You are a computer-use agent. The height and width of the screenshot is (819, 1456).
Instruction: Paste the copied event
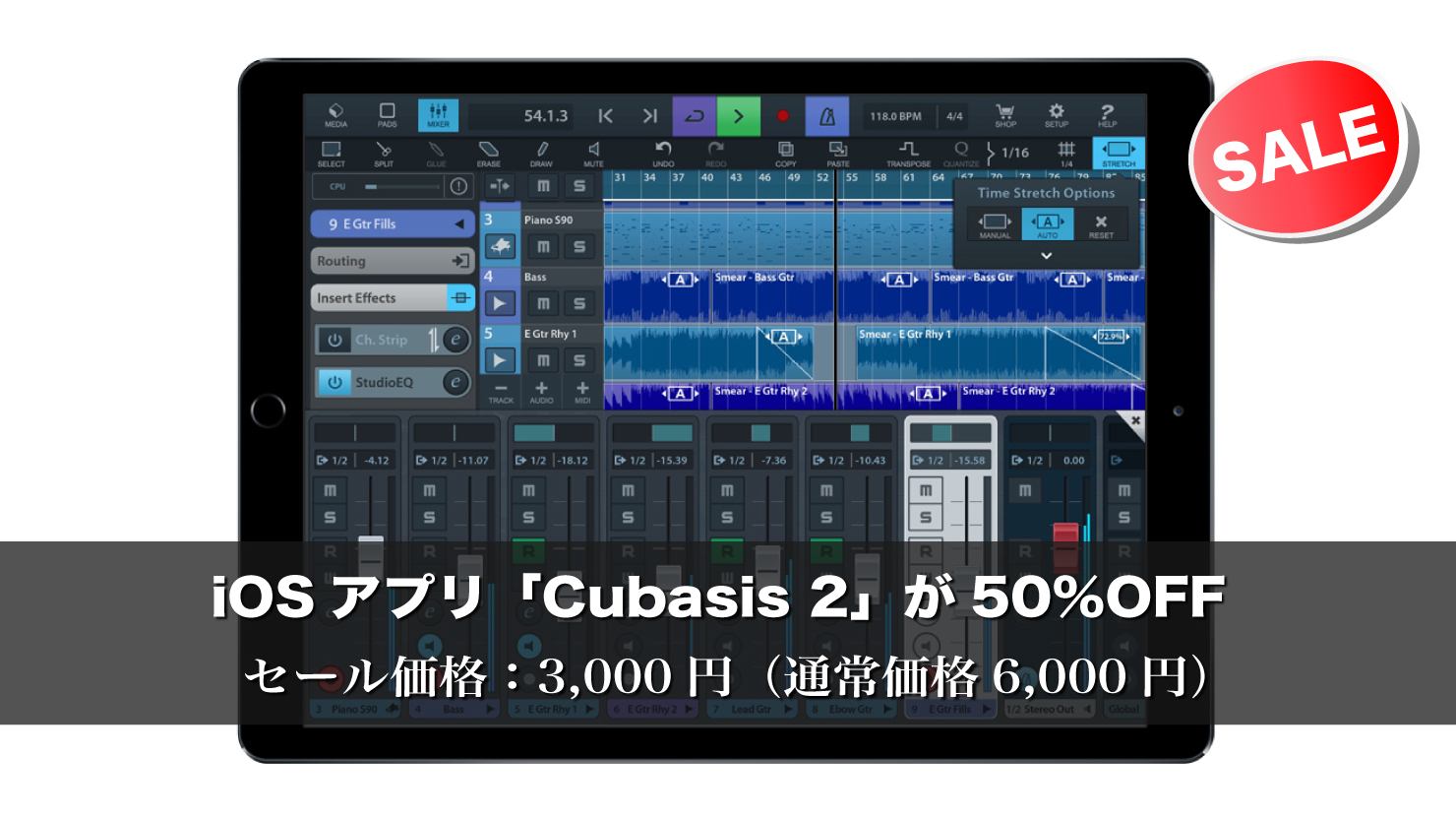tap(838, 153)
